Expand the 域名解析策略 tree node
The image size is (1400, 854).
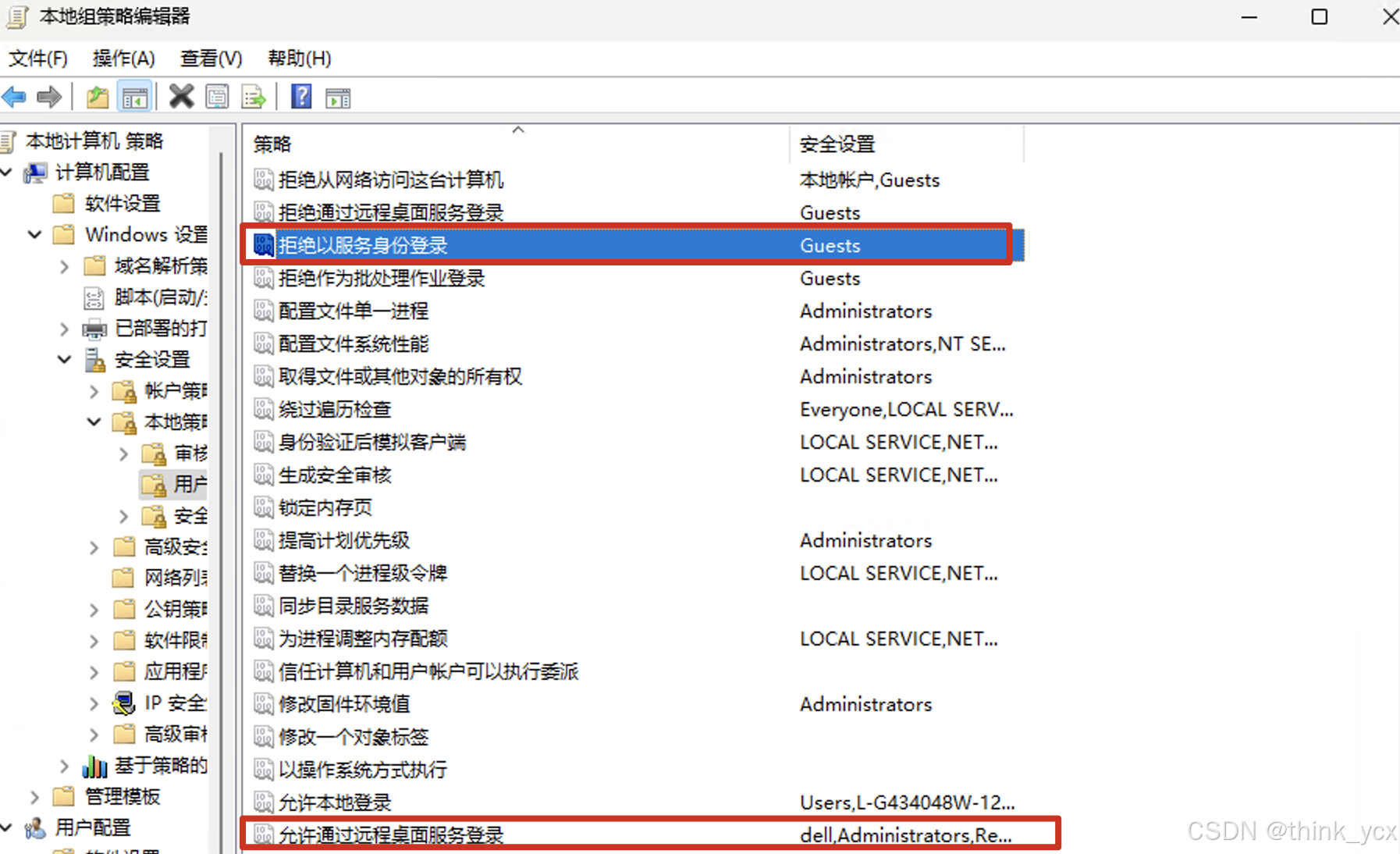click(x=64, y=266)
